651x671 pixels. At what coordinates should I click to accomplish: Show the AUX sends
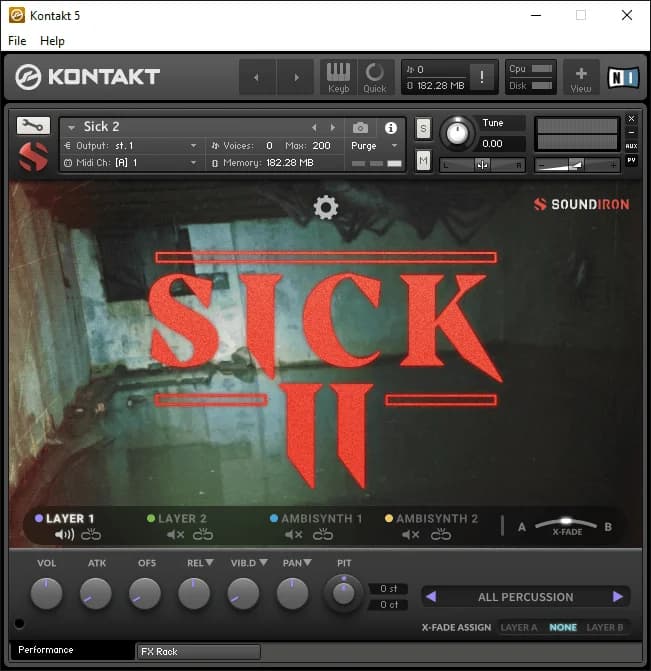tap(631, 146)
